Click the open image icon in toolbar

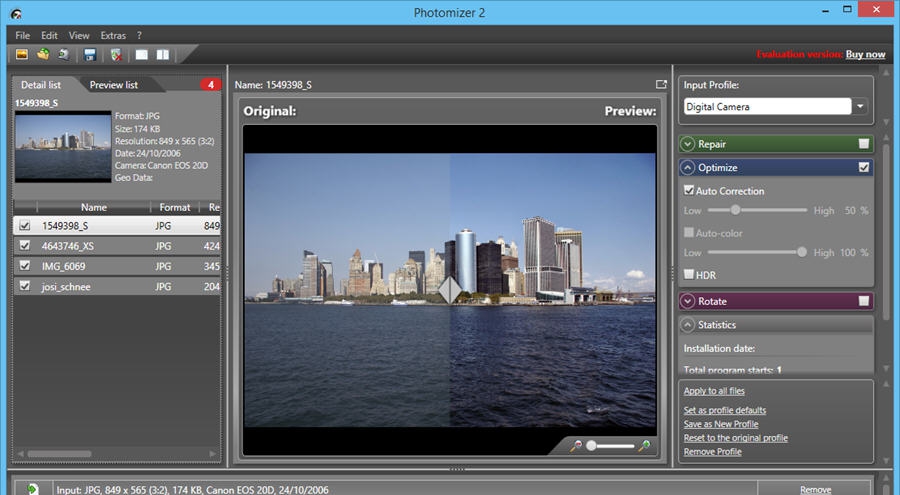21,54
